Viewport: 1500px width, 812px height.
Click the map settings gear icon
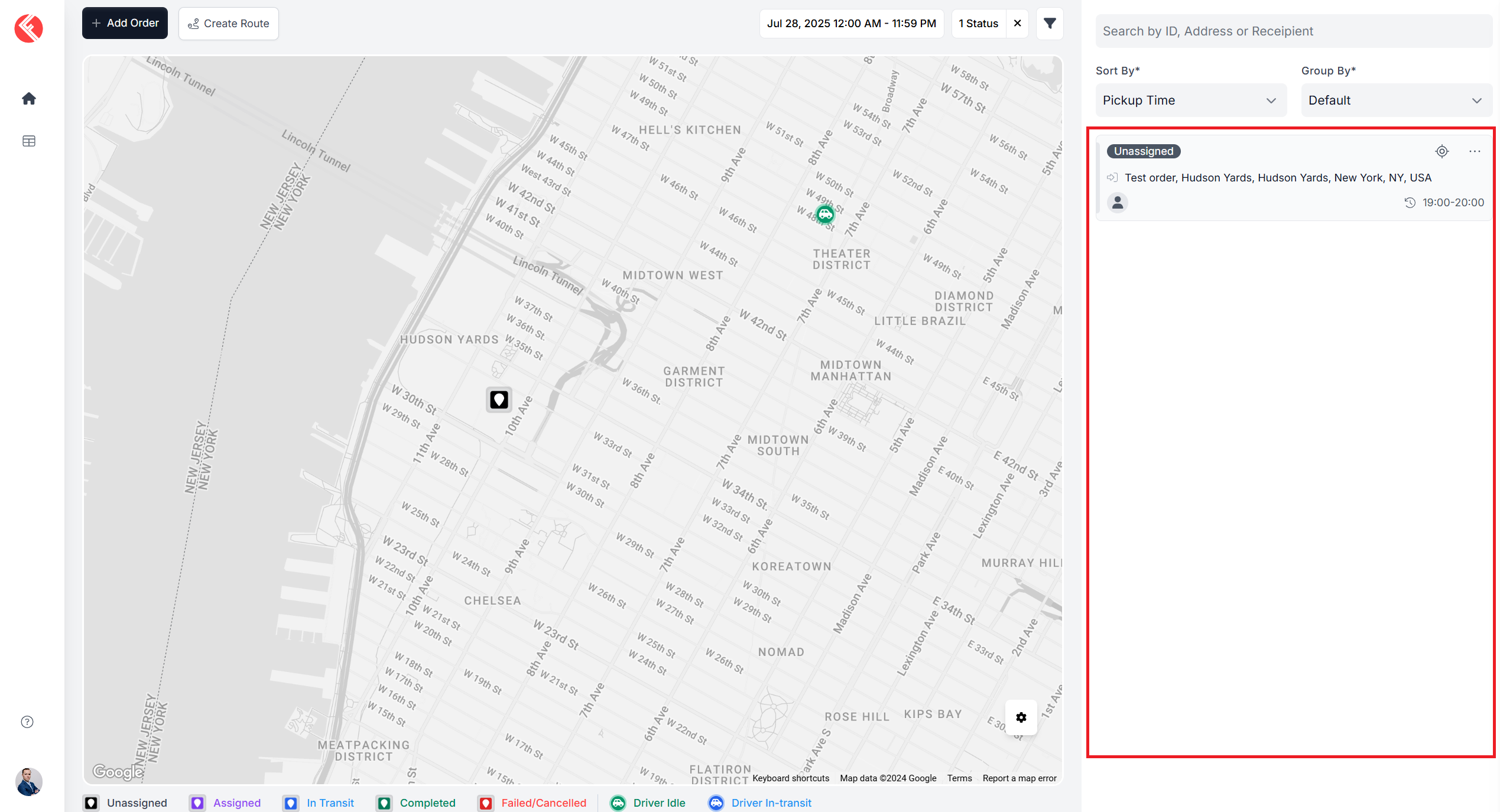click(x=1021, y=717)
